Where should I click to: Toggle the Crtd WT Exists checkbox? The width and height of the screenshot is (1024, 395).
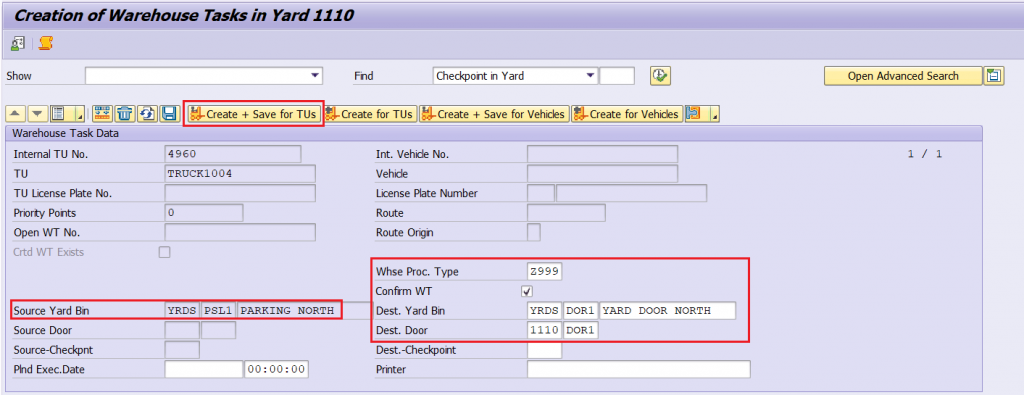(x=165, y=252)
